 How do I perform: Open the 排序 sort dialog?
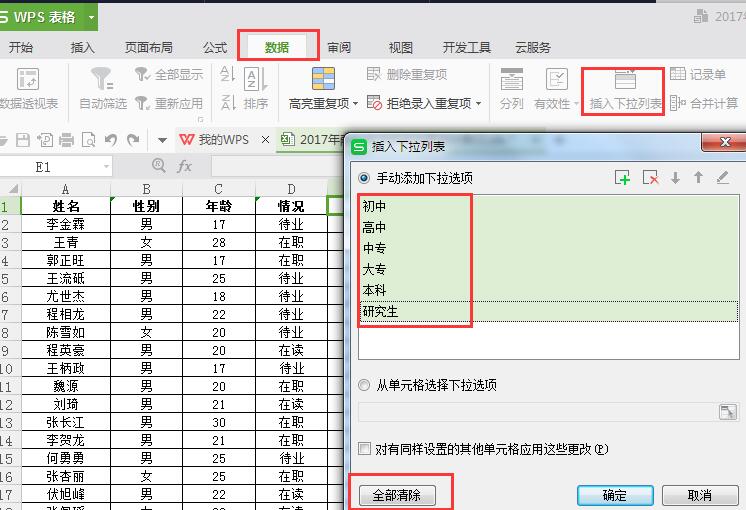(x=255, y=88)
